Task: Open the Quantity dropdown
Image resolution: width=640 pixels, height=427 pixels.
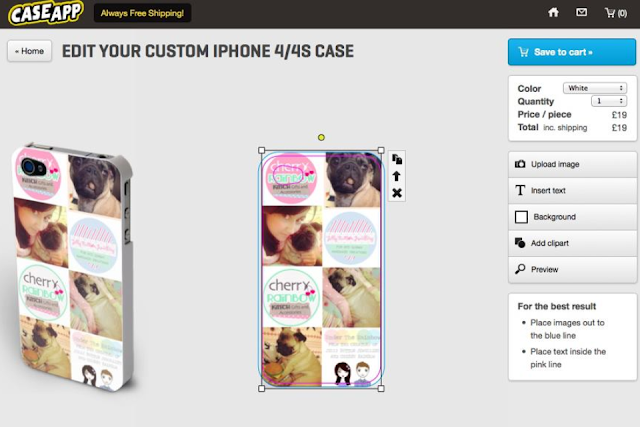Action: [609, 101]
